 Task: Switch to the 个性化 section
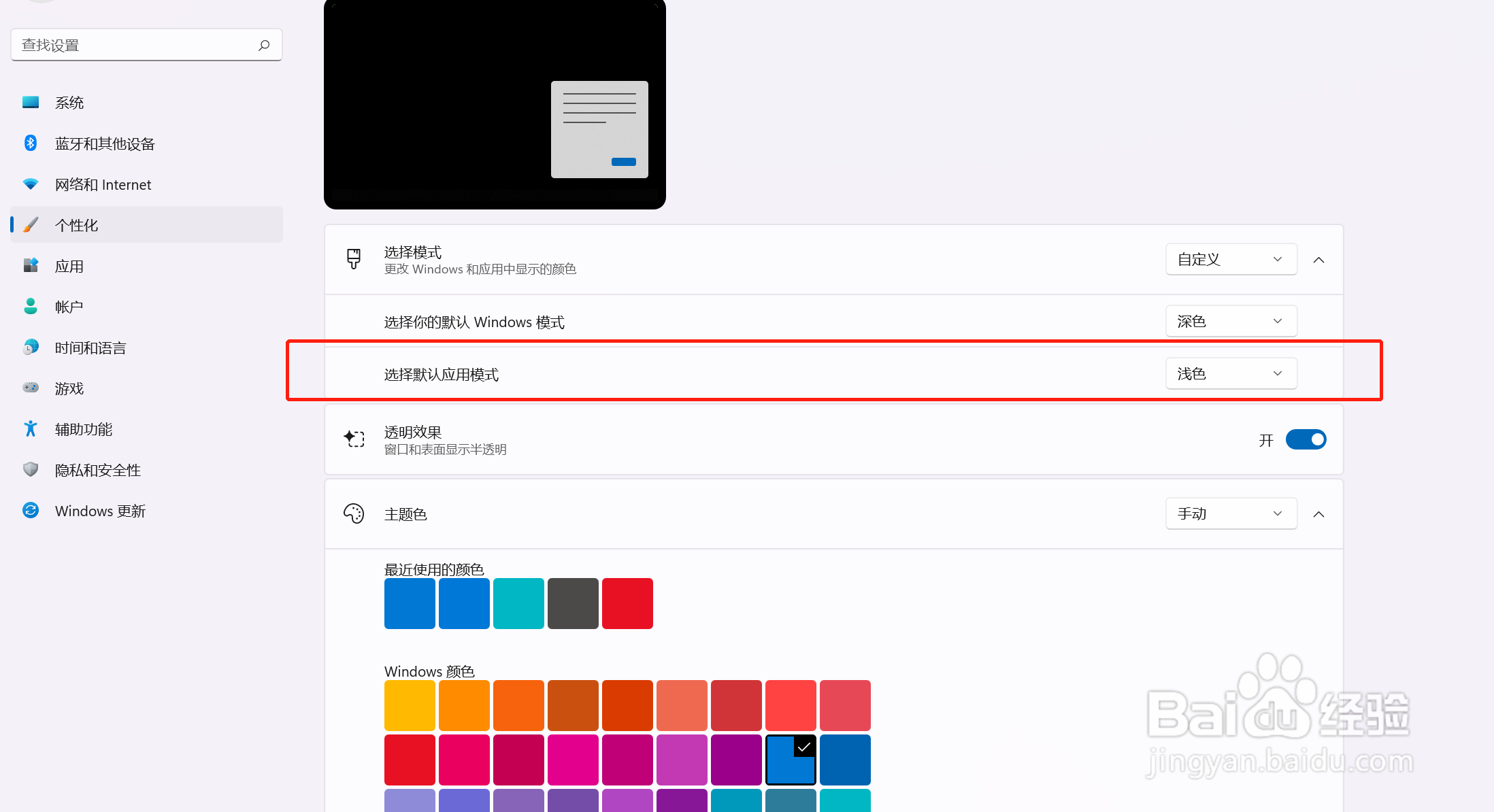[x=76, y=224]
